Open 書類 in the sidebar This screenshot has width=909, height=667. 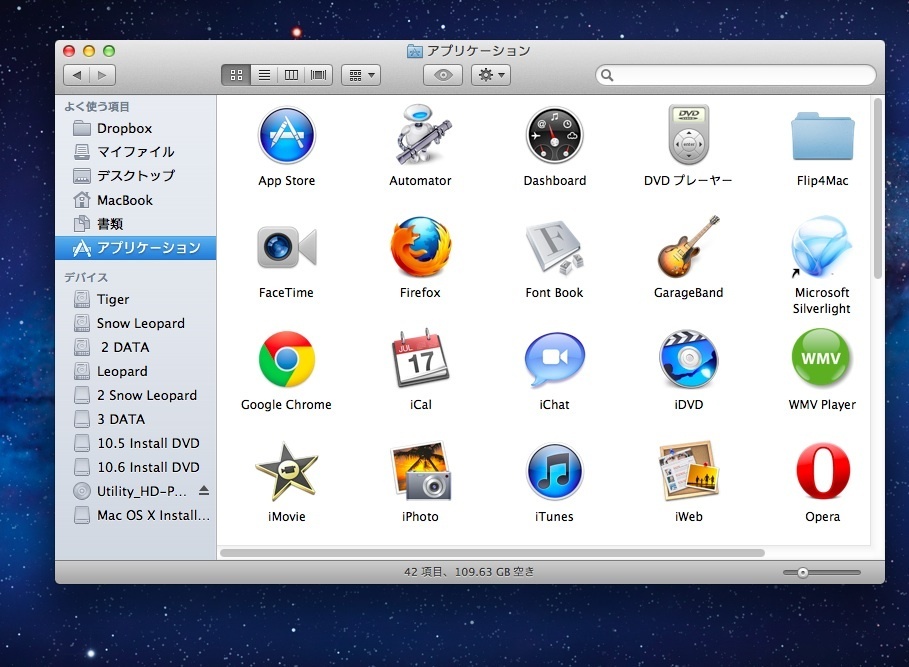(136, 224)
